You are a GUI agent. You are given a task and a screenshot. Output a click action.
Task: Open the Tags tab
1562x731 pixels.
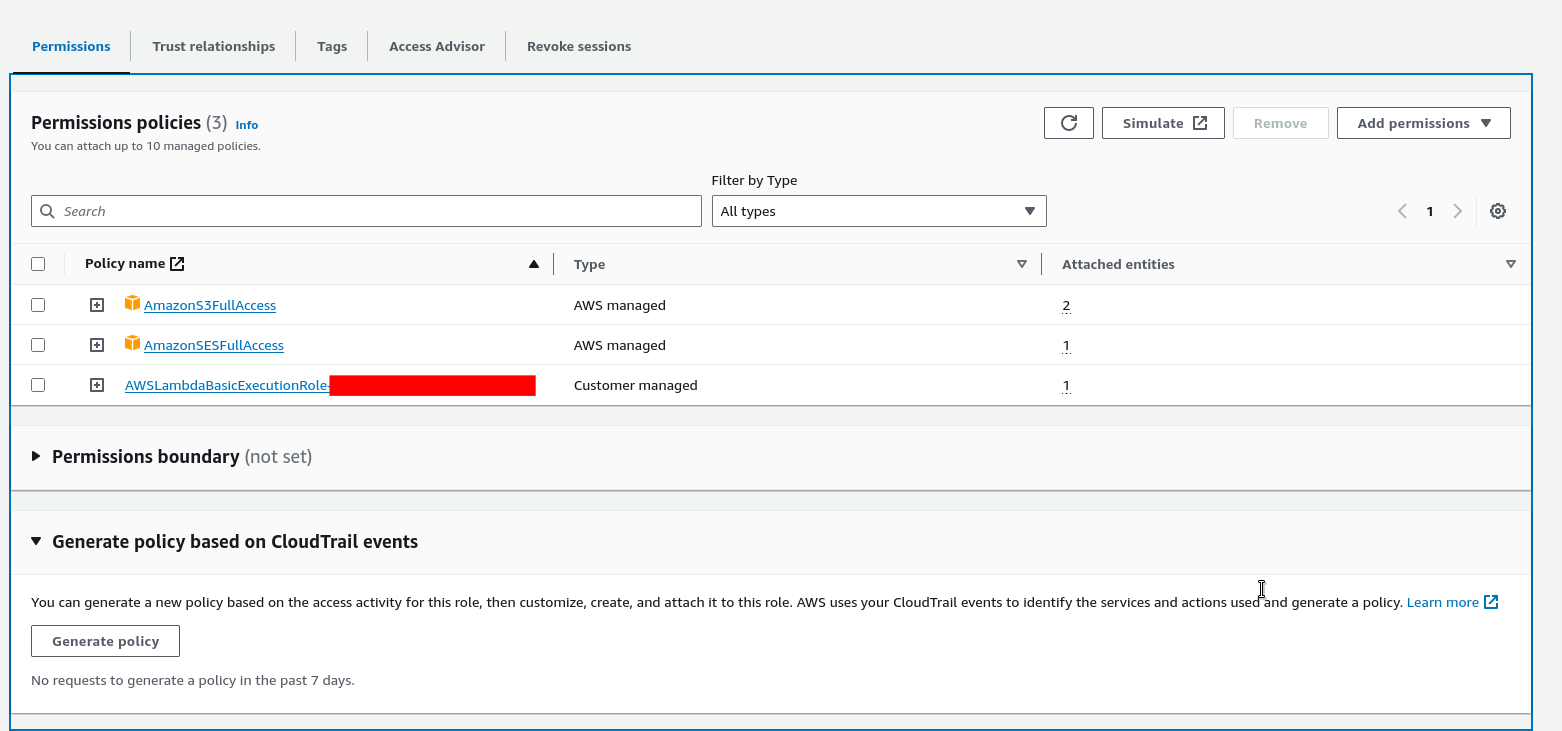click(x=332, y=46)
